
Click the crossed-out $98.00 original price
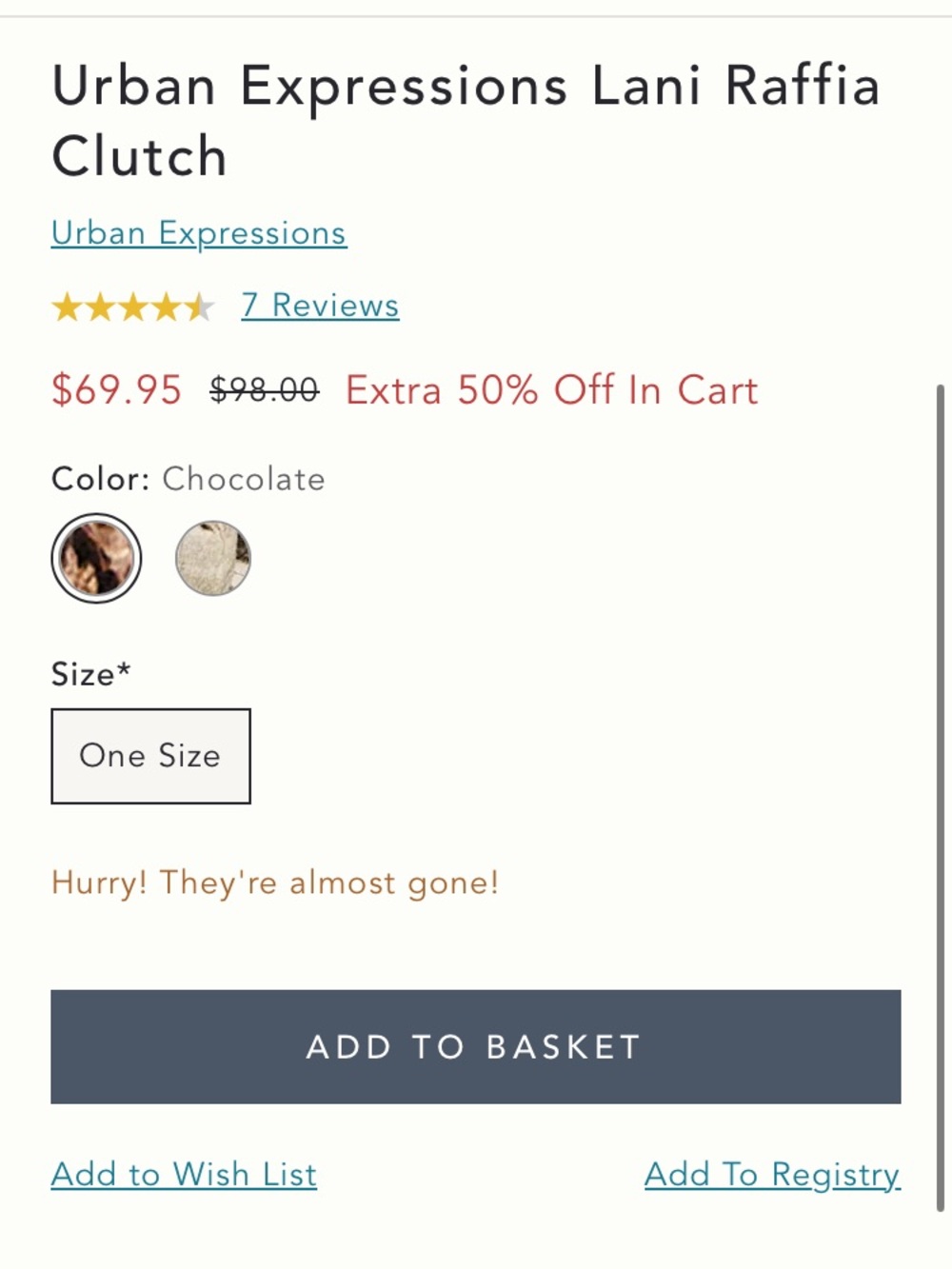[x=265, y=389]
